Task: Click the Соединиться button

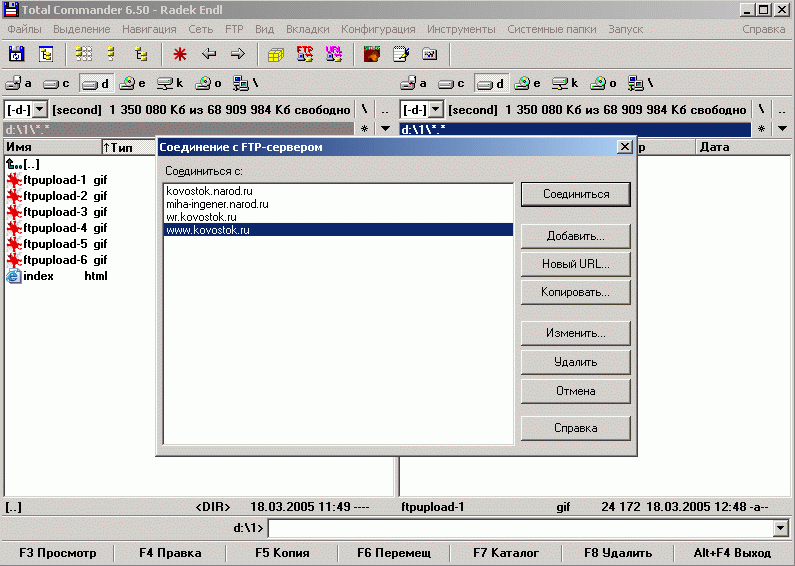Action: (576, 194)
